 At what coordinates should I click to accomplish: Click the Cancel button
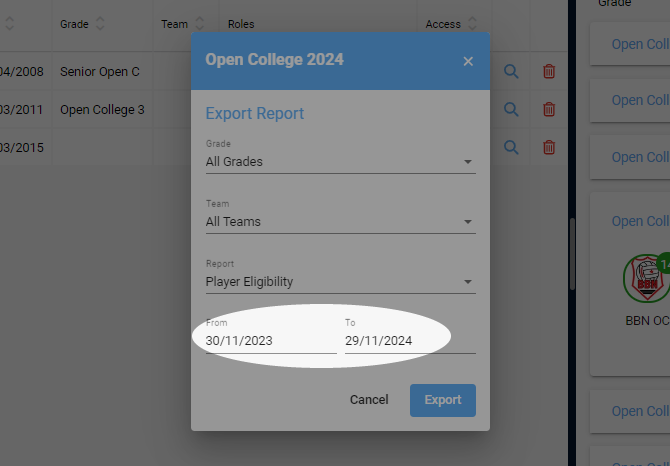(x=369, y=400)
